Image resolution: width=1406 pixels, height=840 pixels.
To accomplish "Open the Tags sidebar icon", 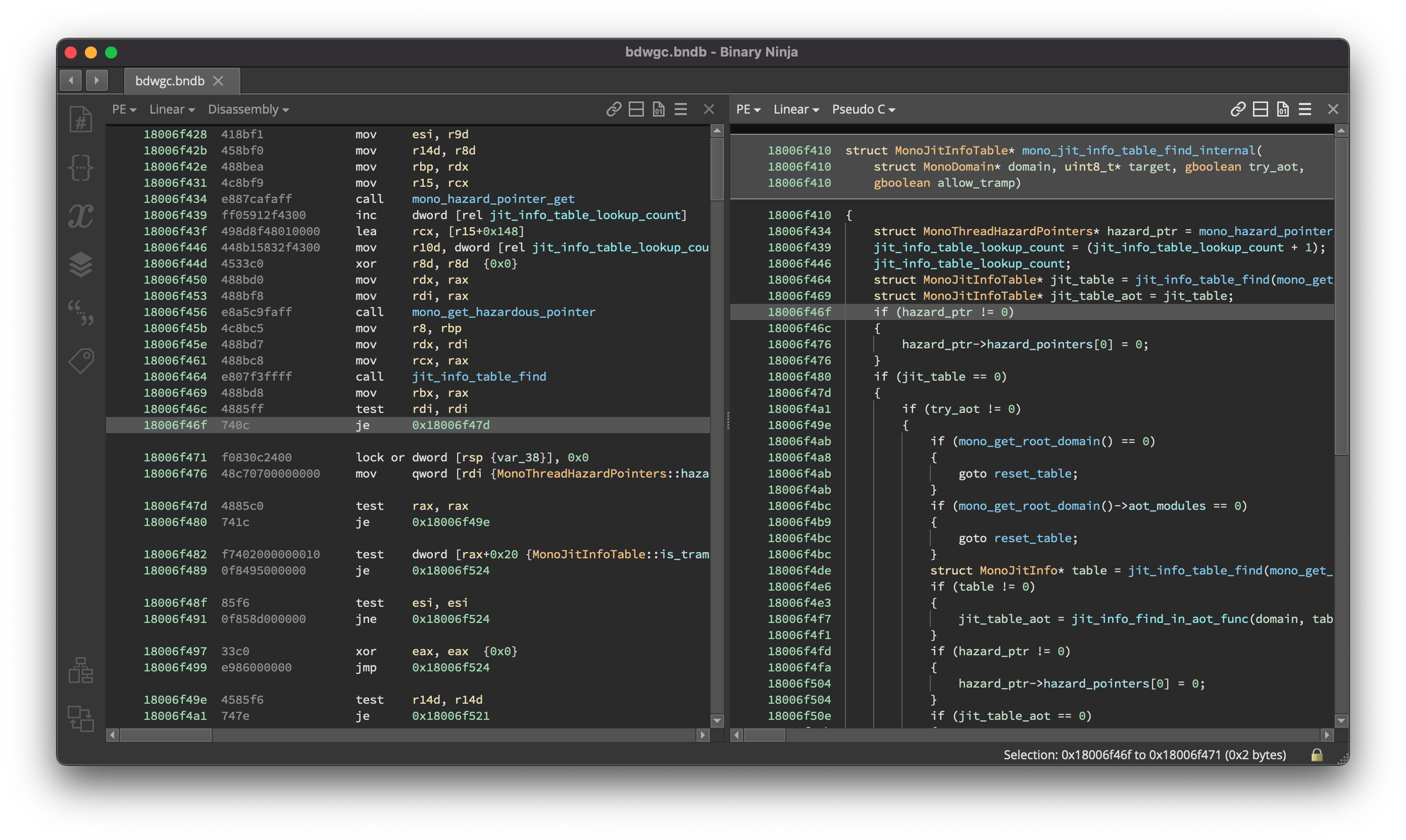I will click(x=81, y=360).
